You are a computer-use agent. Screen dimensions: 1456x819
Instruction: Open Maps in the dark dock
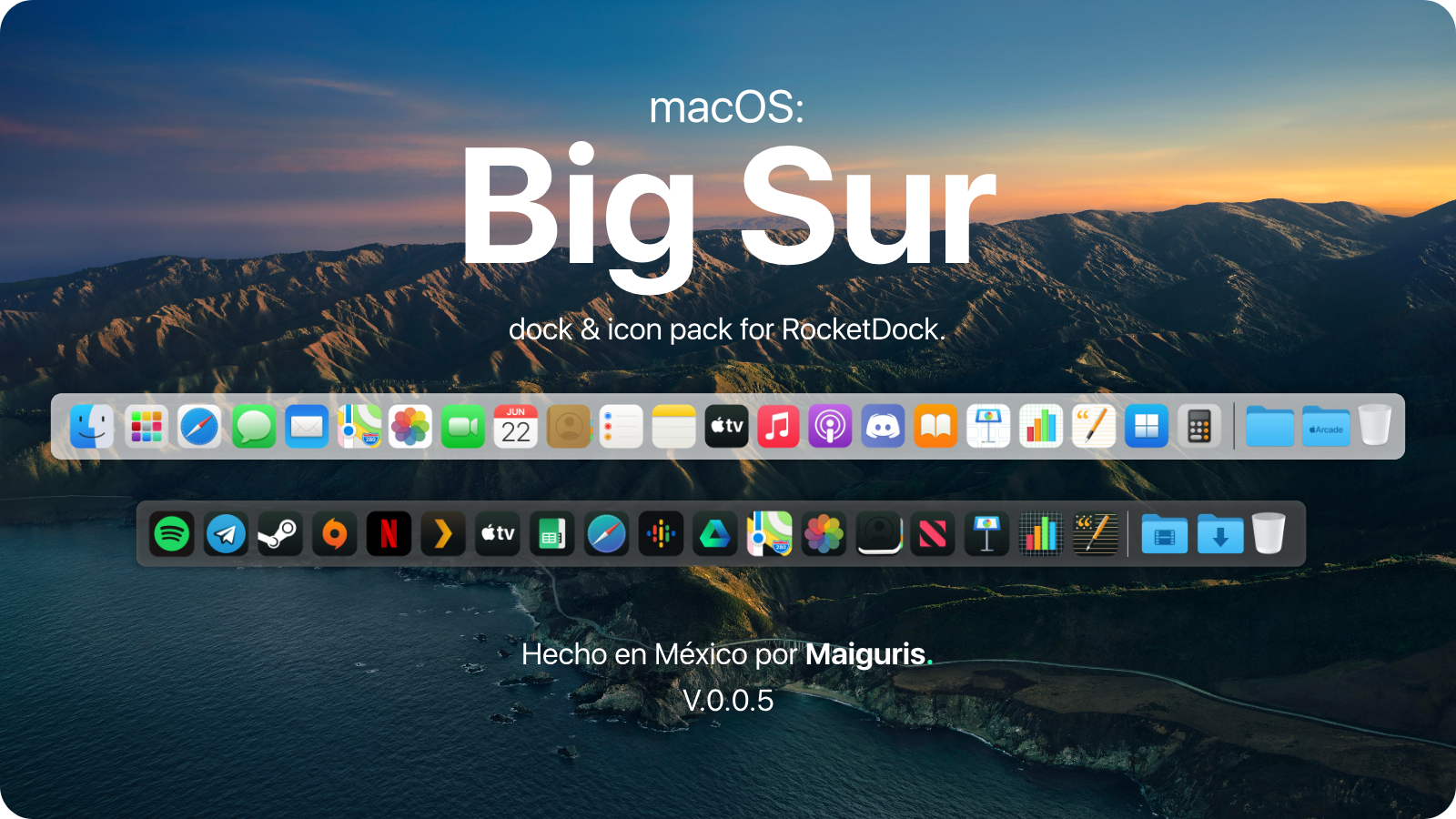click(x=770, y=533)
